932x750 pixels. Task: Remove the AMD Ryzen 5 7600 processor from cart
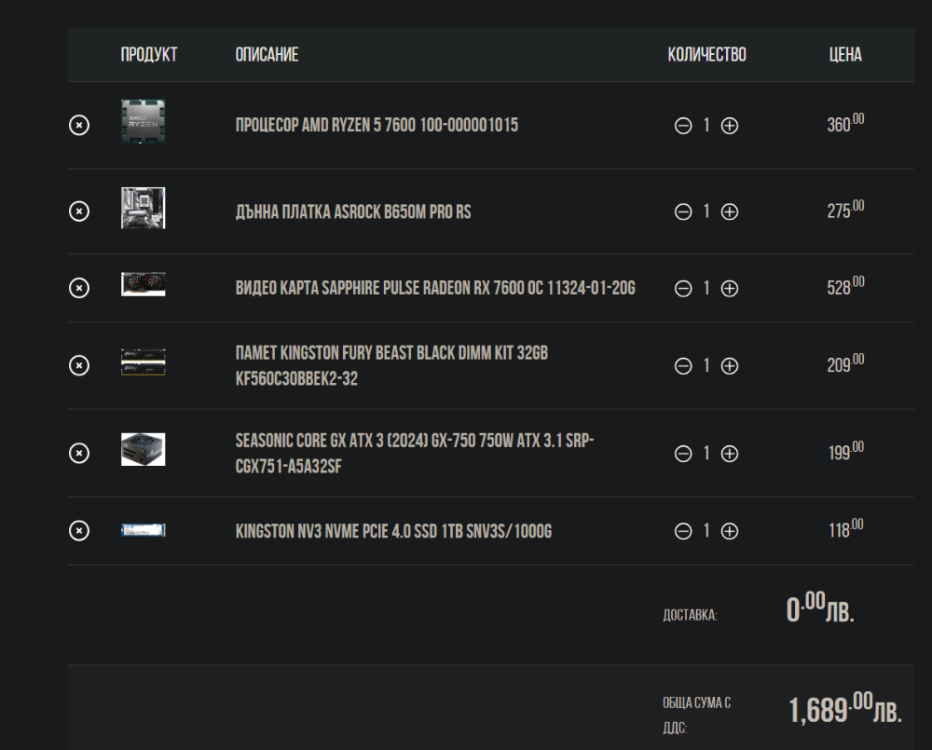[79, 125]
